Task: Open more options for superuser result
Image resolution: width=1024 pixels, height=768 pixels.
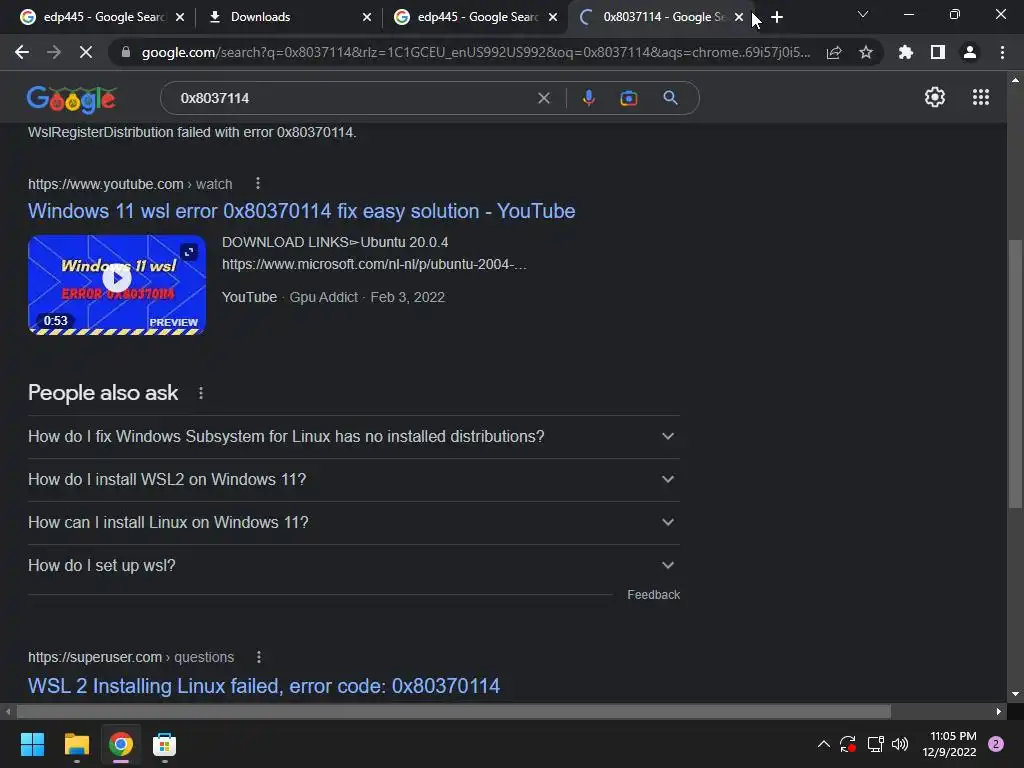Action: click(x=259, y=657)
